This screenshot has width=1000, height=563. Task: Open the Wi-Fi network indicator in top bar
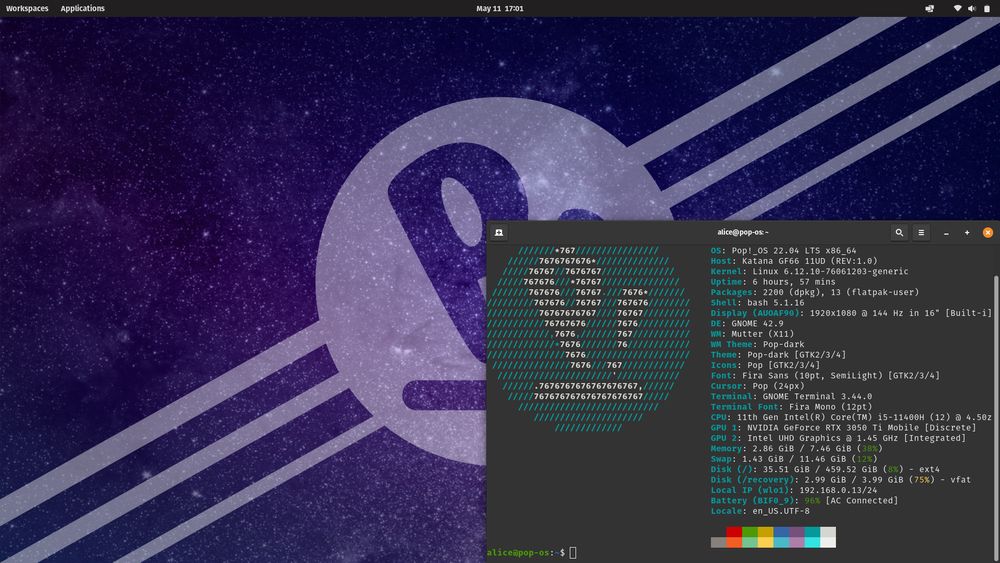tap(957, 8)
